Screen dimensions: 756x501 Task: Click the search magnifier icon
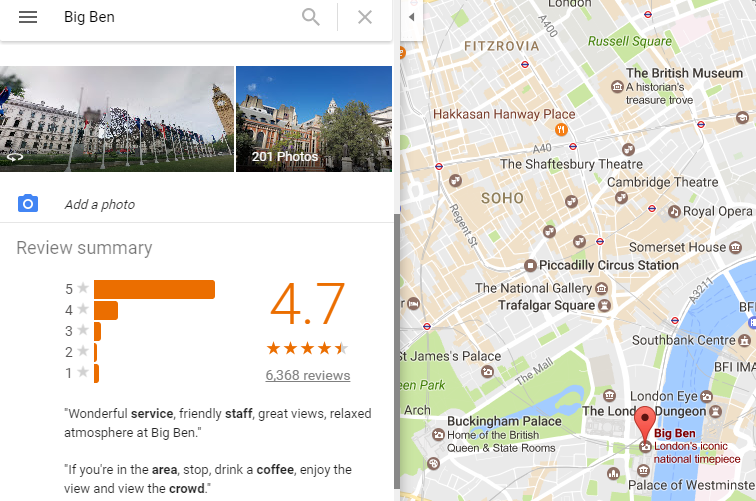[x=310, y=17]
